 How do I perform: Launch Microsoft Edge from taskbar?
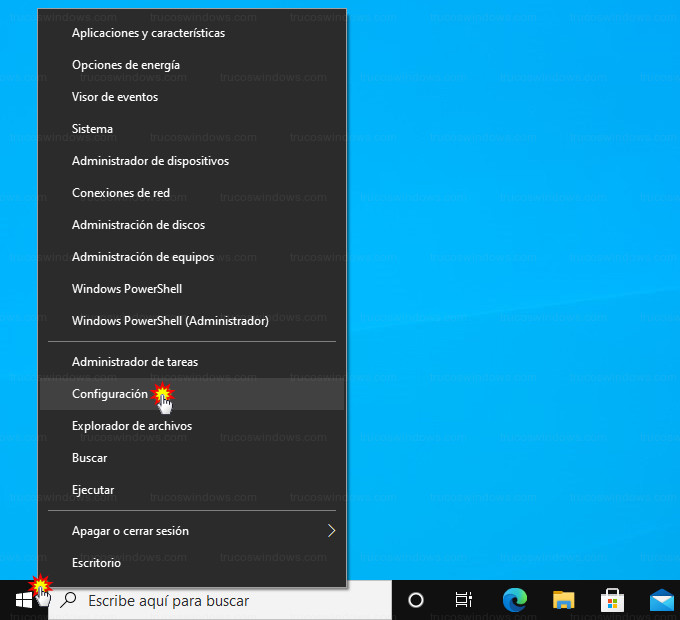pyautogui.click(x=515, y=600)
